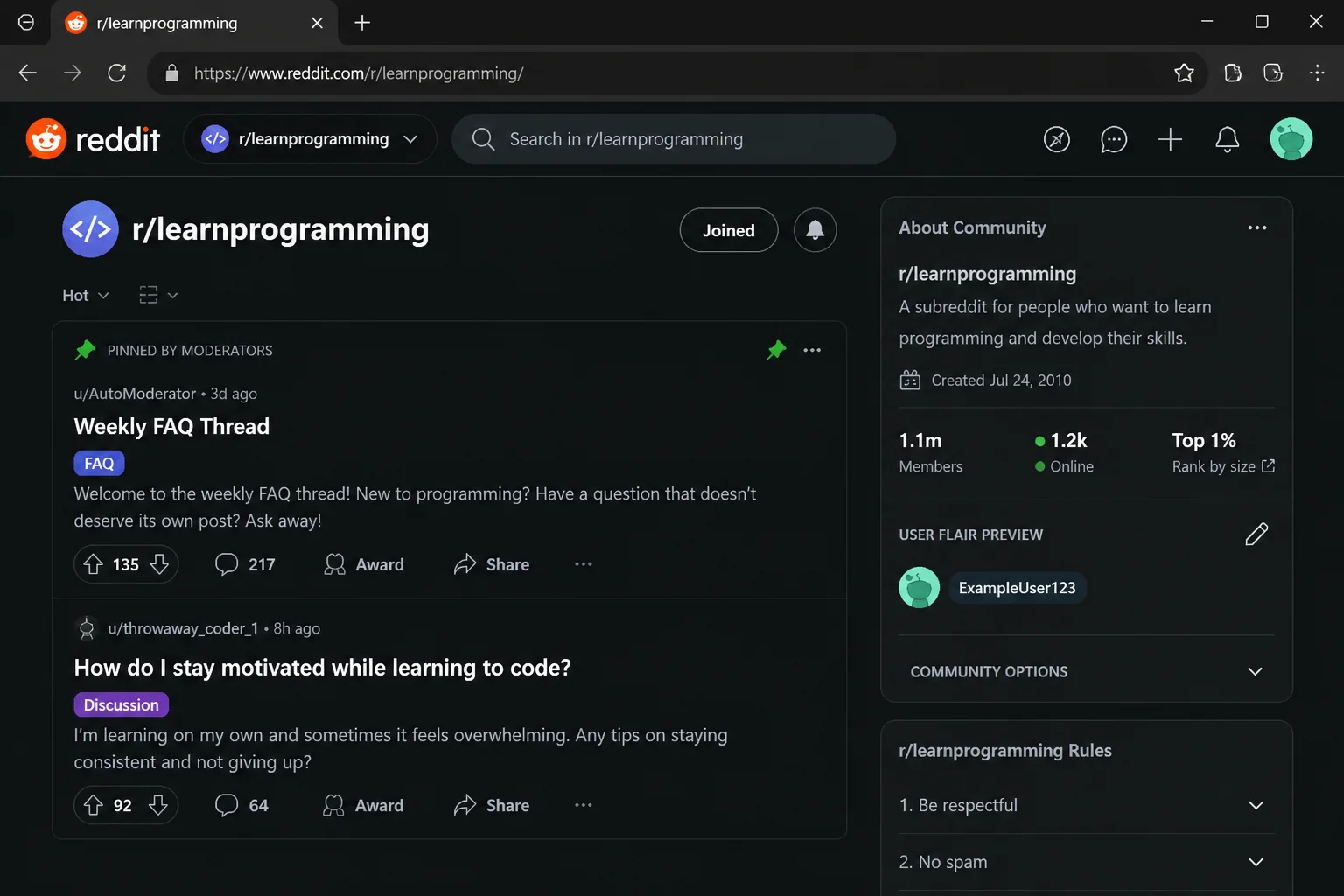Open browser extensions icon
1344x896 pixels.
click(x=1233, y=73)
